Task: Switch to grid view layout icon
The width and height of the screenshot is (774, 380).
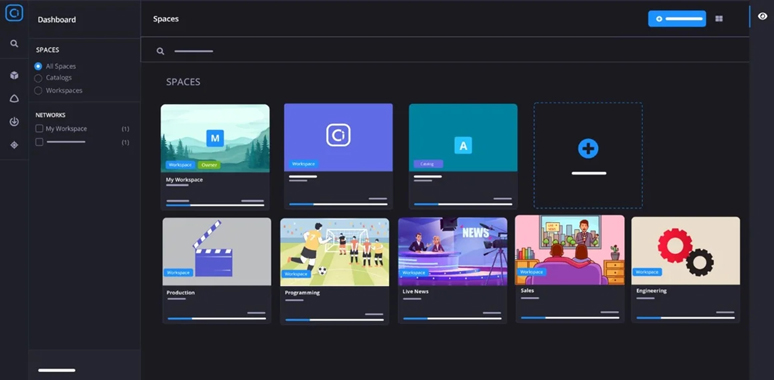Action: pos(719,19)
